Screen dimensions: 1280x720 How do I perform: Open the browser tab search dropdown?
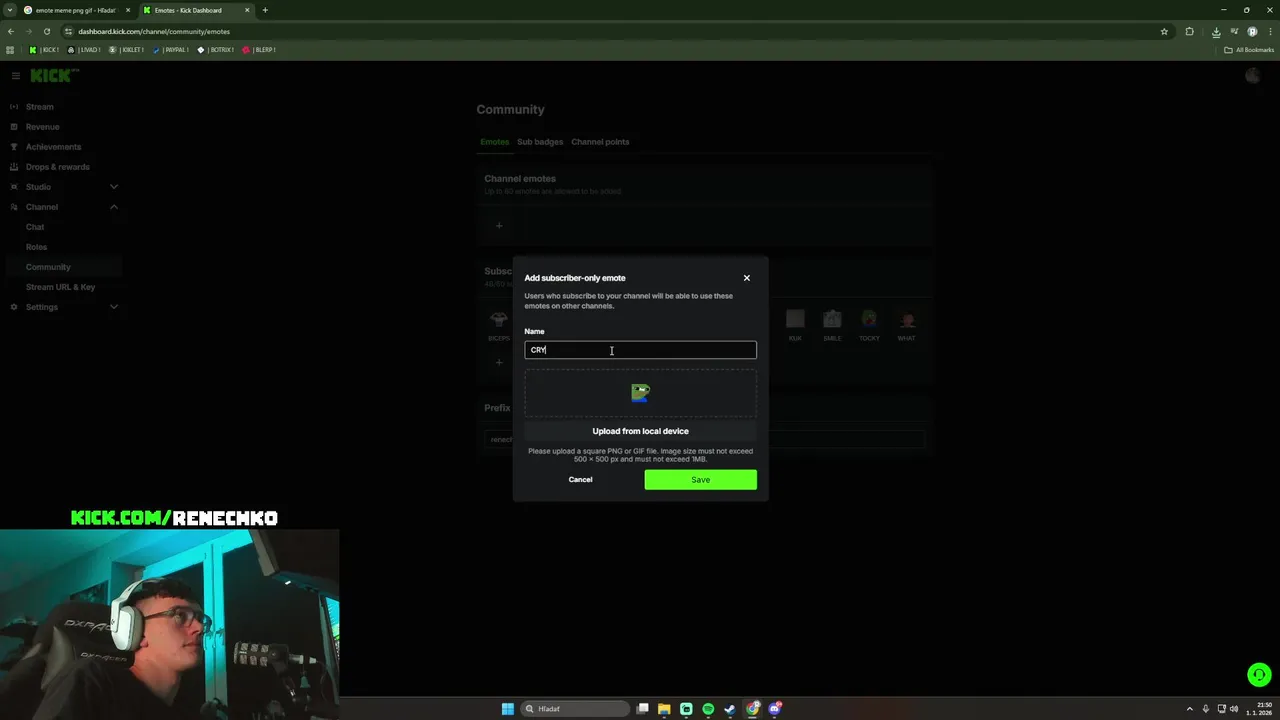point(10,10)
